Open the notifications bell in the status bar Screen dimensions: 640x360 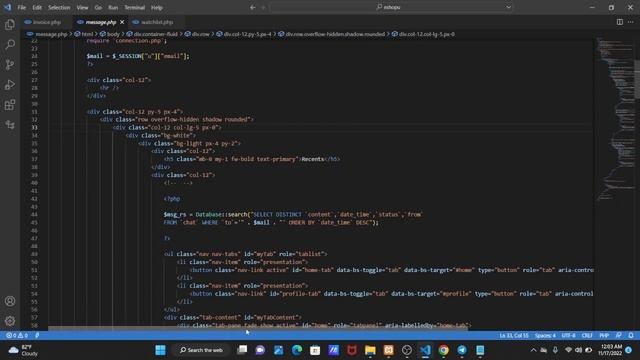631,336
